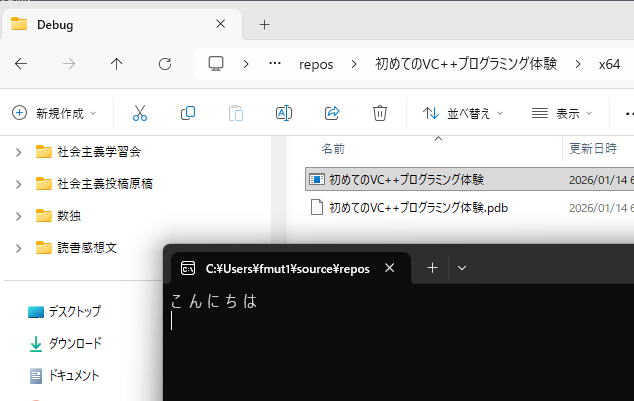Open the 表示 view dropdown

tap(562, 113)
